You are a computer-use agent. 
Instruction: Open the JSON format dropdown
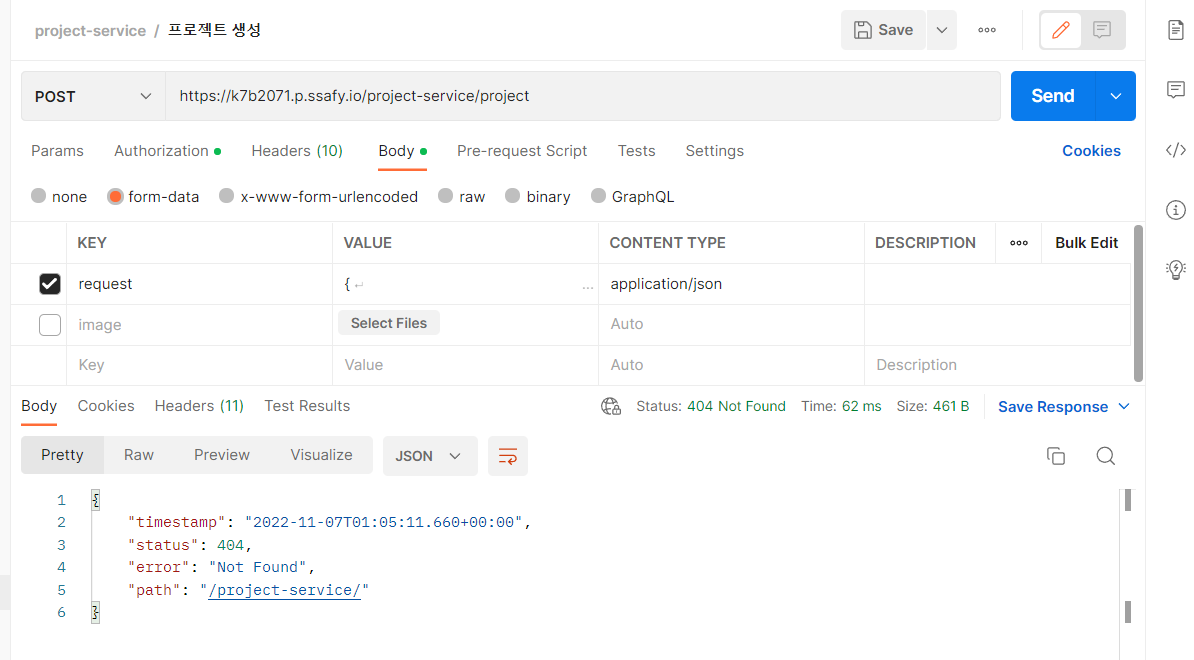(x=429, y=456)
